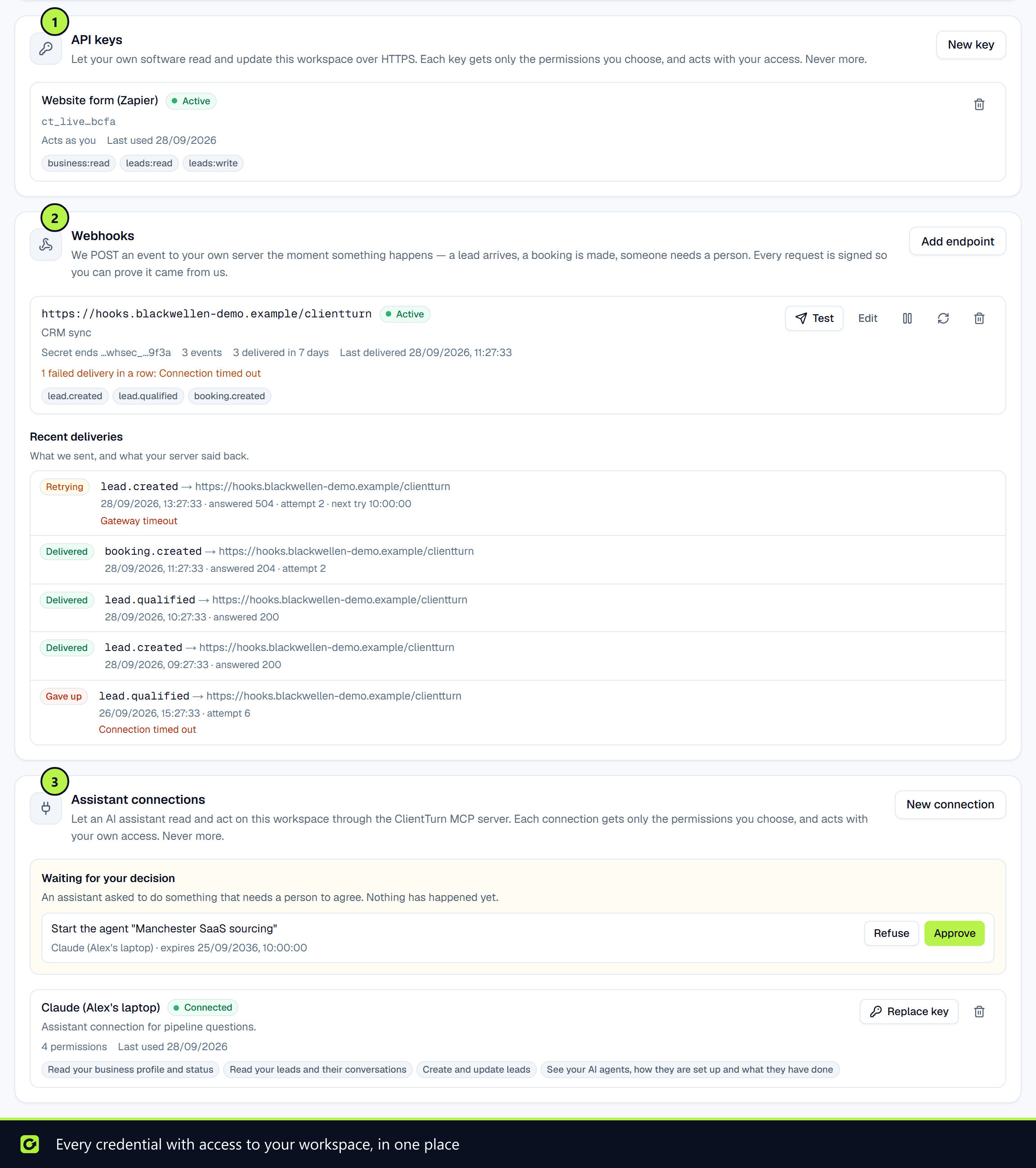
Task: Click the leads:write permission tag
Action: (213, 164)
